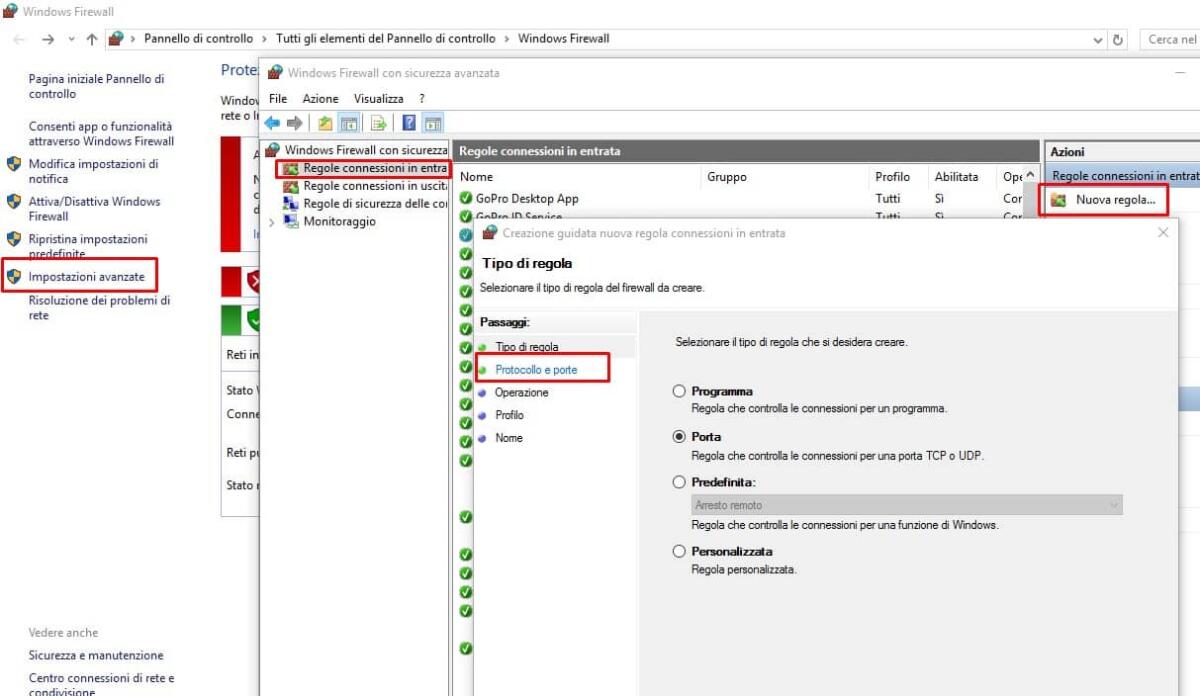Viewport: 1200px width, 696px height.
Task: Click the show/hide console tree toolbar icon
Action: [350, 123]
